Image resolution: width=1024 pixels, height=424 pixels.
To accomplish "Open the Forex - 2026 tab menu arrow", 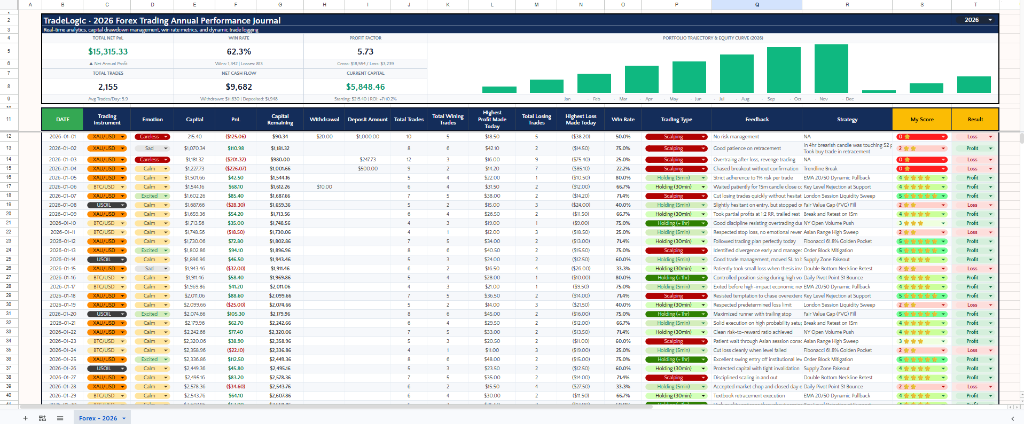I will pos(123,417).
